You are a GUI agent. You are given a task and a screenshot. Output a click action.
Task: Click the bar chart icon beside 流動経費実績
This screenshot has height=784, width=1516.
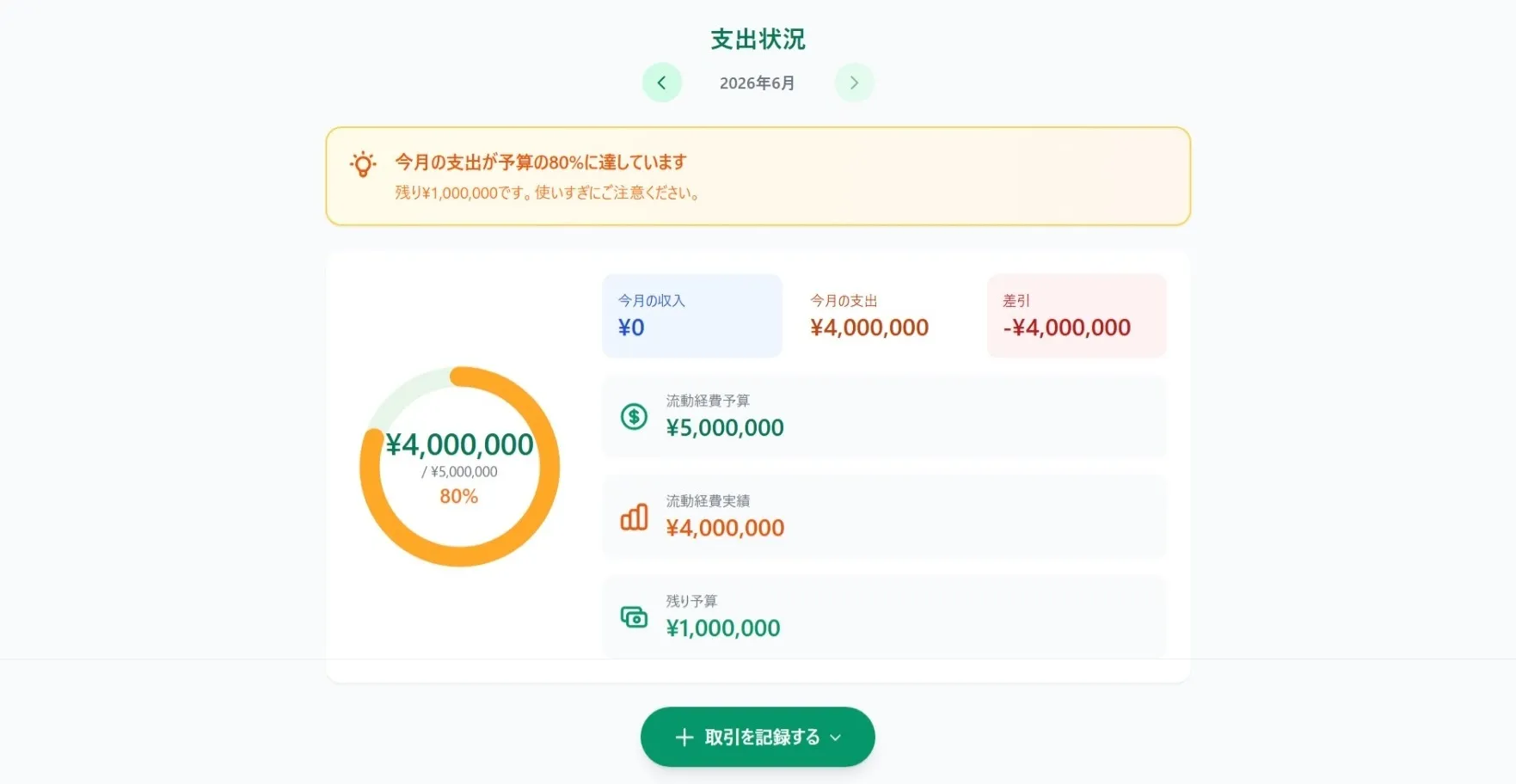(634, 517)
